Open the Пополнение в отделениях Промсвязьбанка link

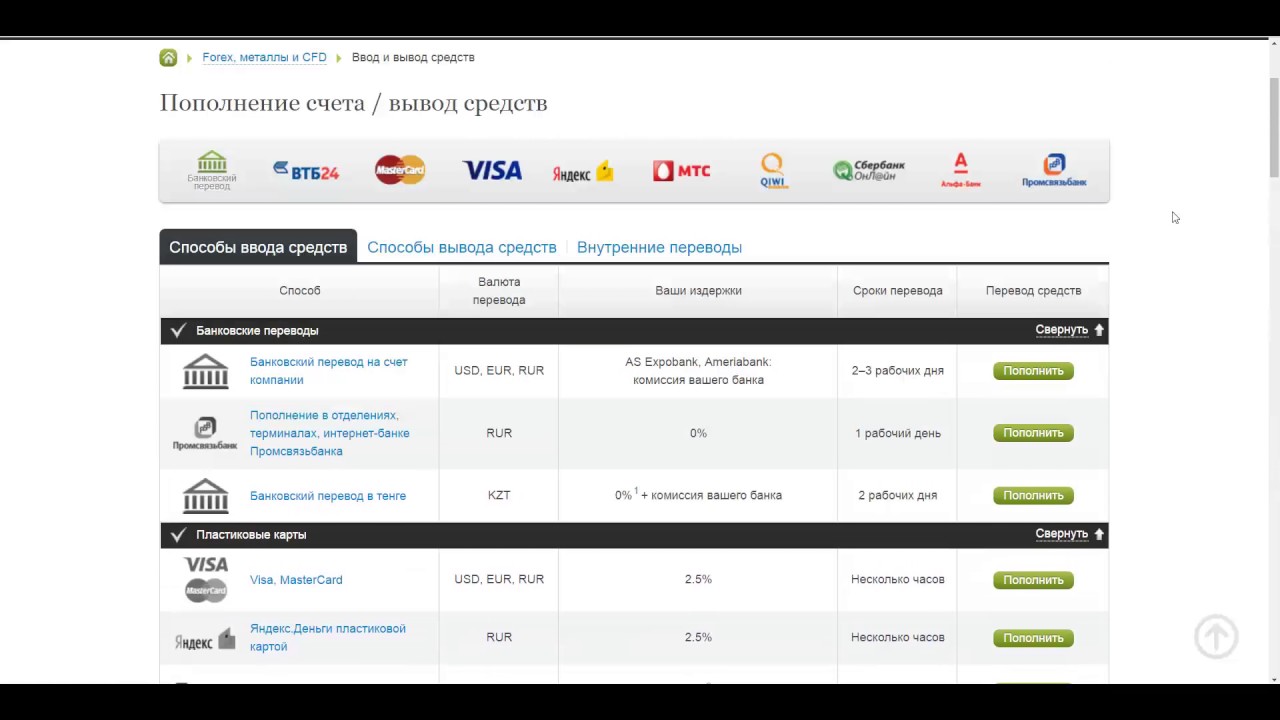click(x=330, y=433)
